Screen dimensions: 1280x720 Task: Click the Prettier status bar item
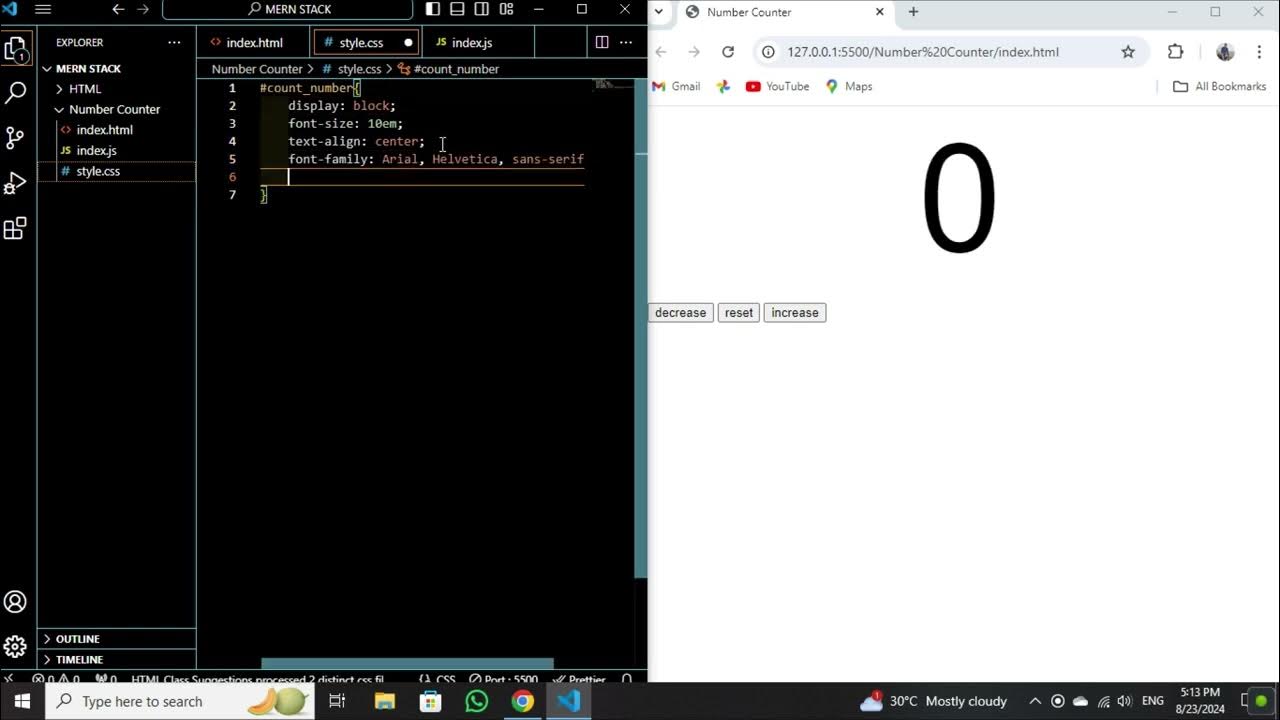click(580, 680)
